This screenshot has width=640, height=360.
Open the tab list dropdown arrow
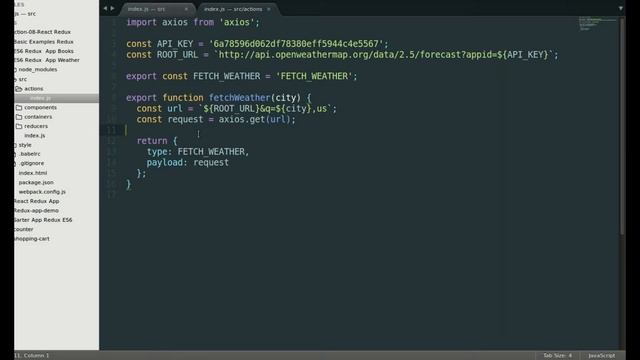(x=620, y=8)
